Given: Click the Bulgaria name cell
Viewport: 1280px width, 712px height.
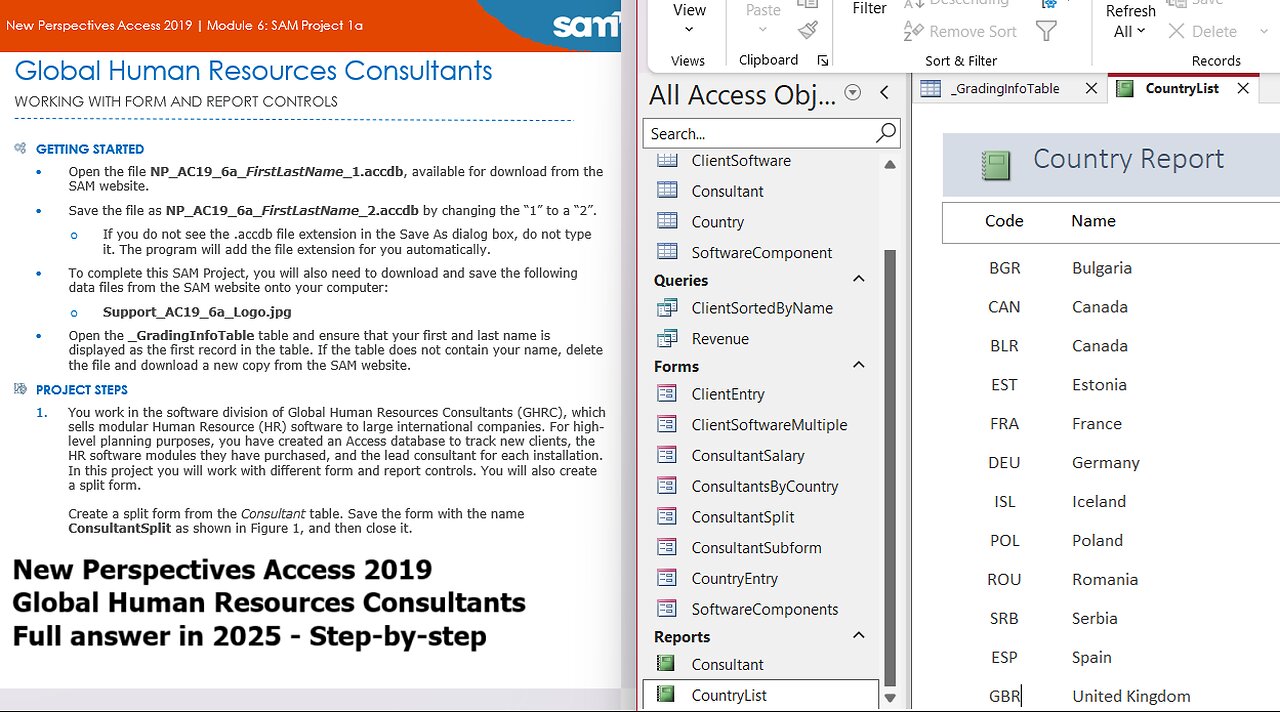Looking at the screenshot, I should (x=1102, y=268).
